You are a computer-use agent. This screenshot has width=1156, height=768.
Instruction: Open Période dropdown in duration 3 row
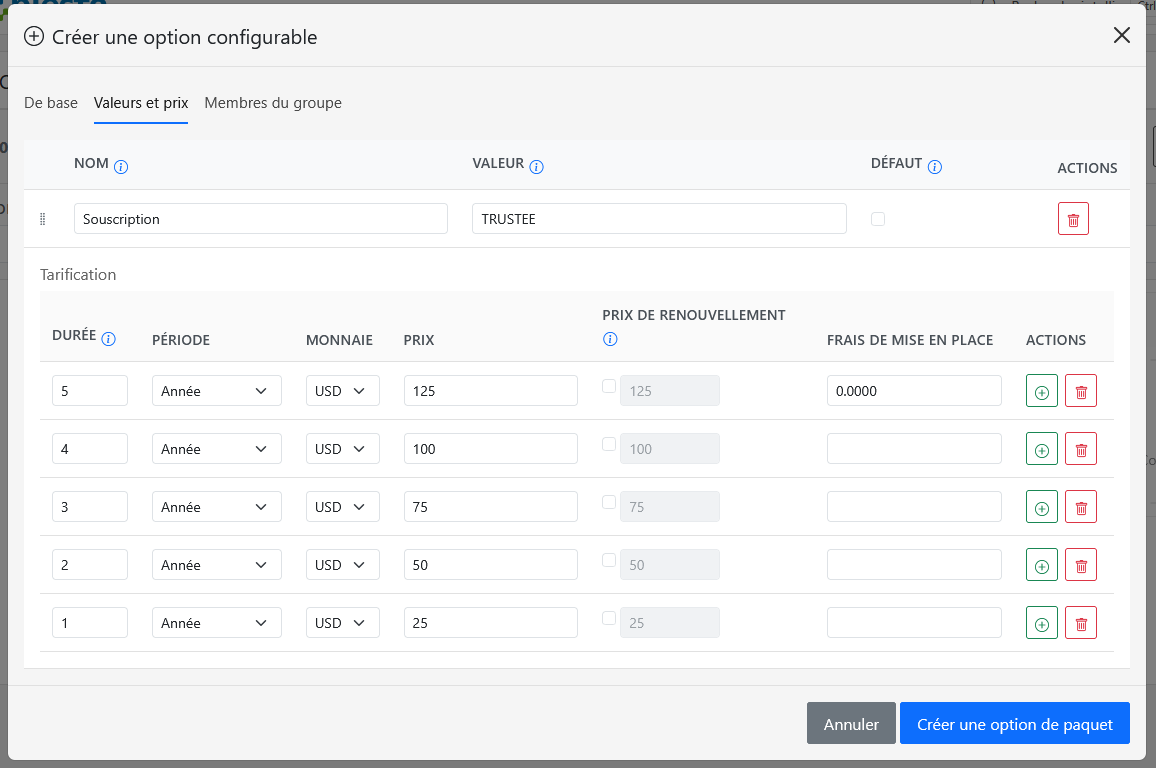[217, 507]
